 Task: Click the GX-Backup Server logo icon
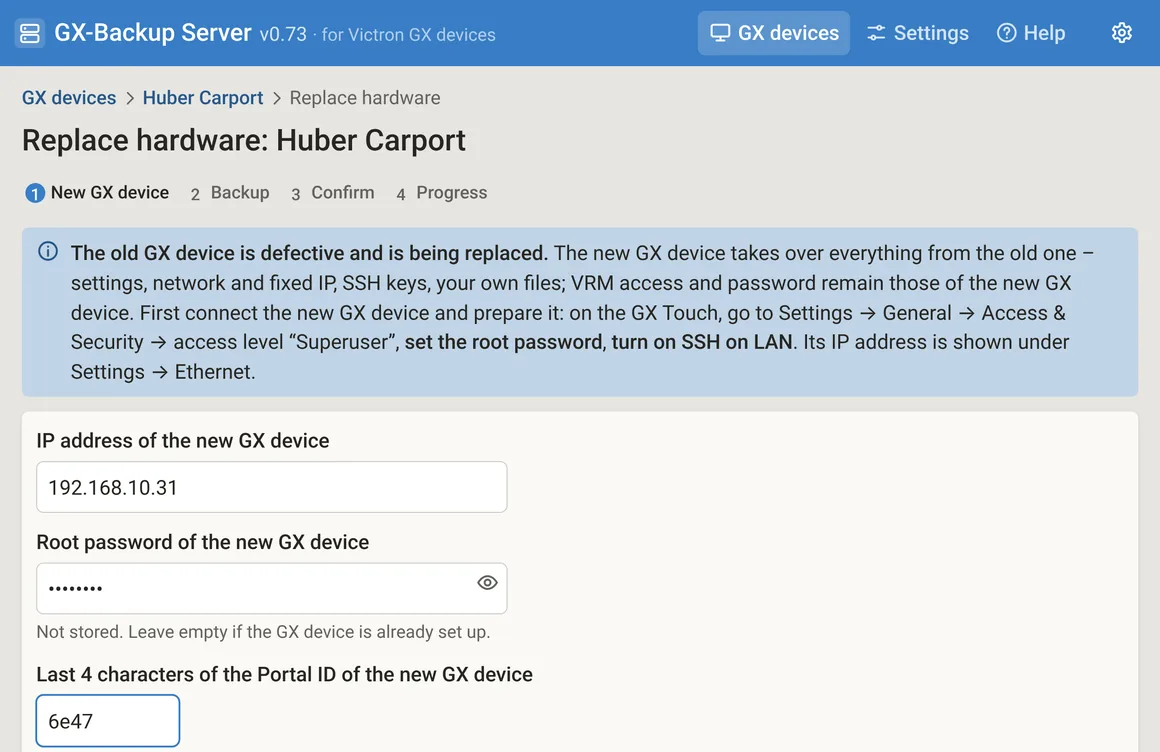[30, 33]
